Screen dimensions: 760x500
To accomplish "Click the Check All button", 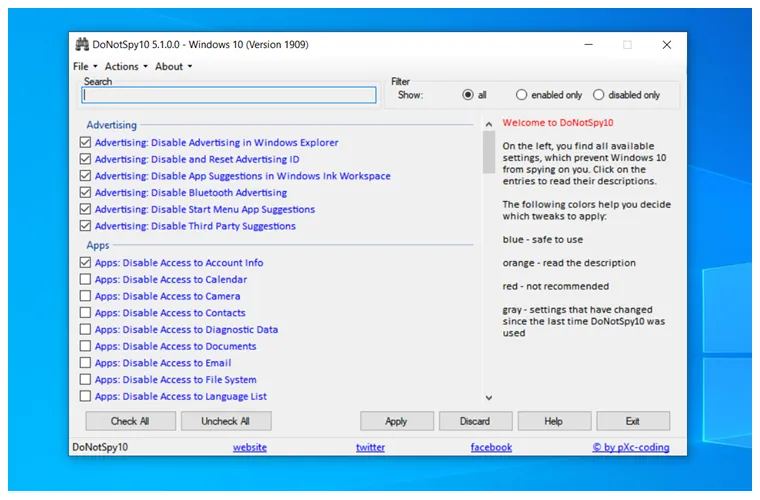I will coord(130,421).
